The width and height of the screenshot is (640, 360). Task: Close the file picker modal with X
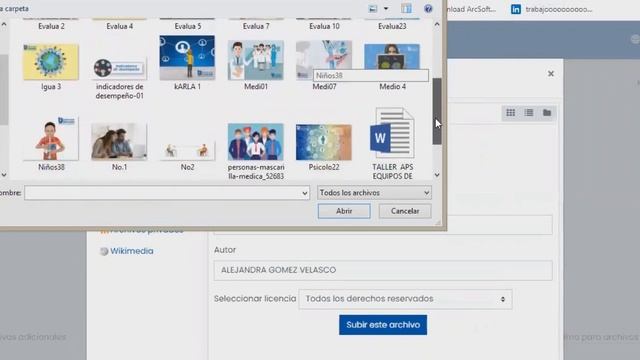pos(551,73)
